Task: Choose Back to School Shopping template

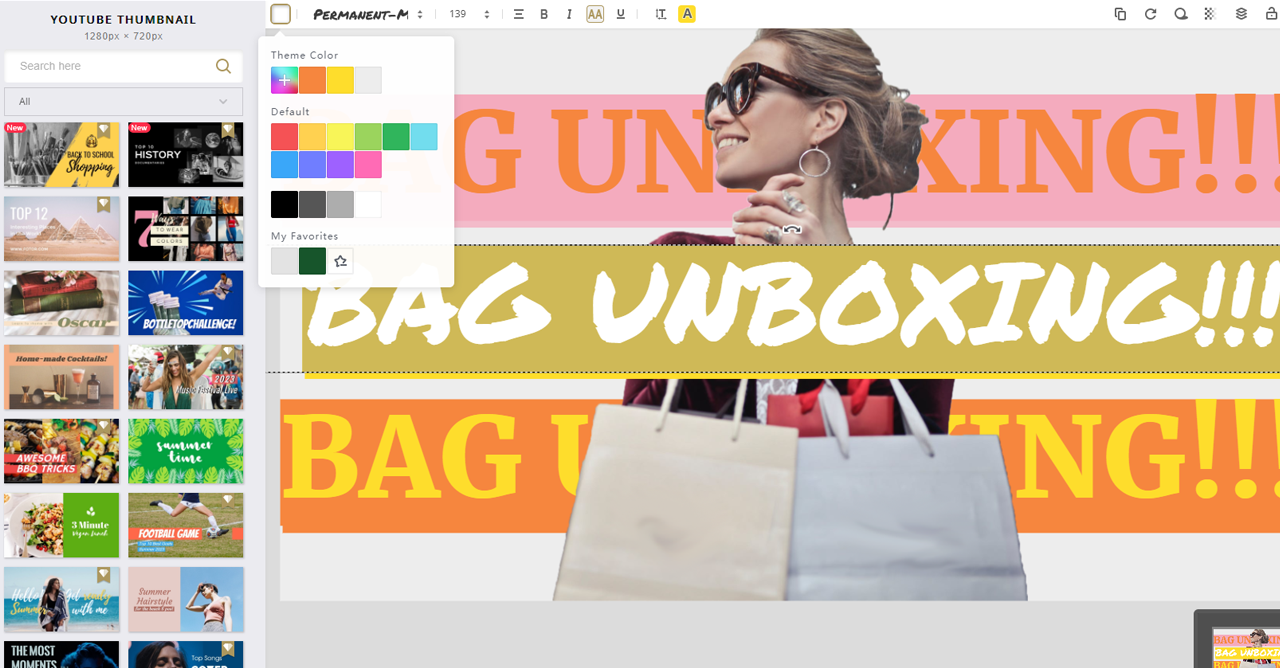Action: (62, 155)
